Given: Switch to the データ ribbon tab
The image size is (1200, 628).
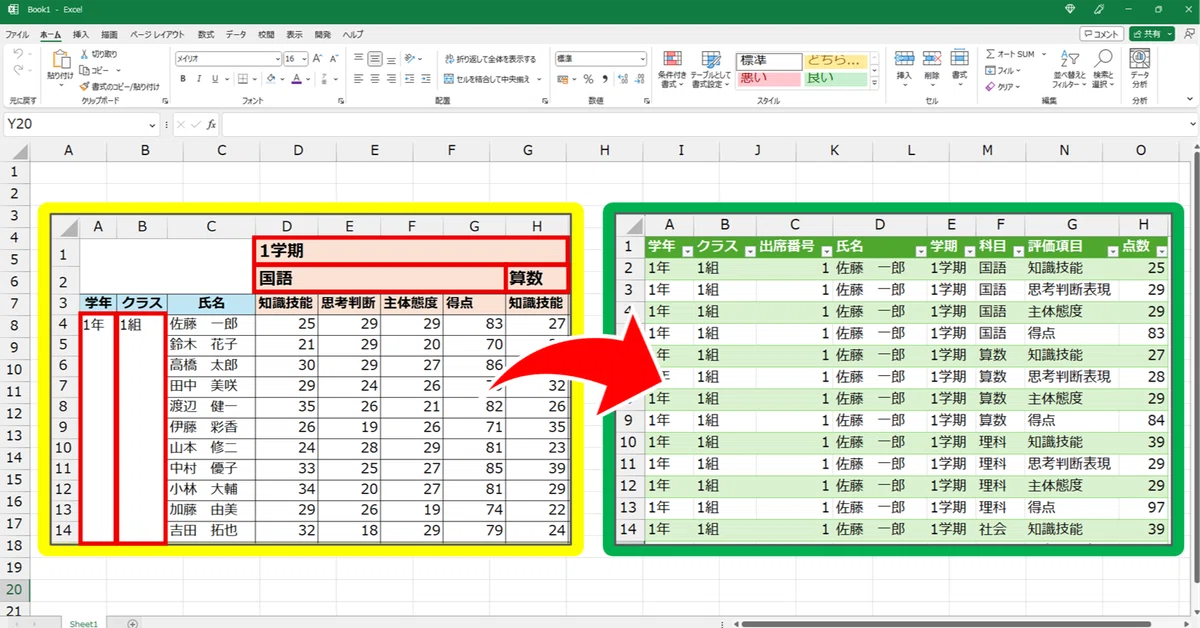Looking at the screenshot, I should point(236,34).
